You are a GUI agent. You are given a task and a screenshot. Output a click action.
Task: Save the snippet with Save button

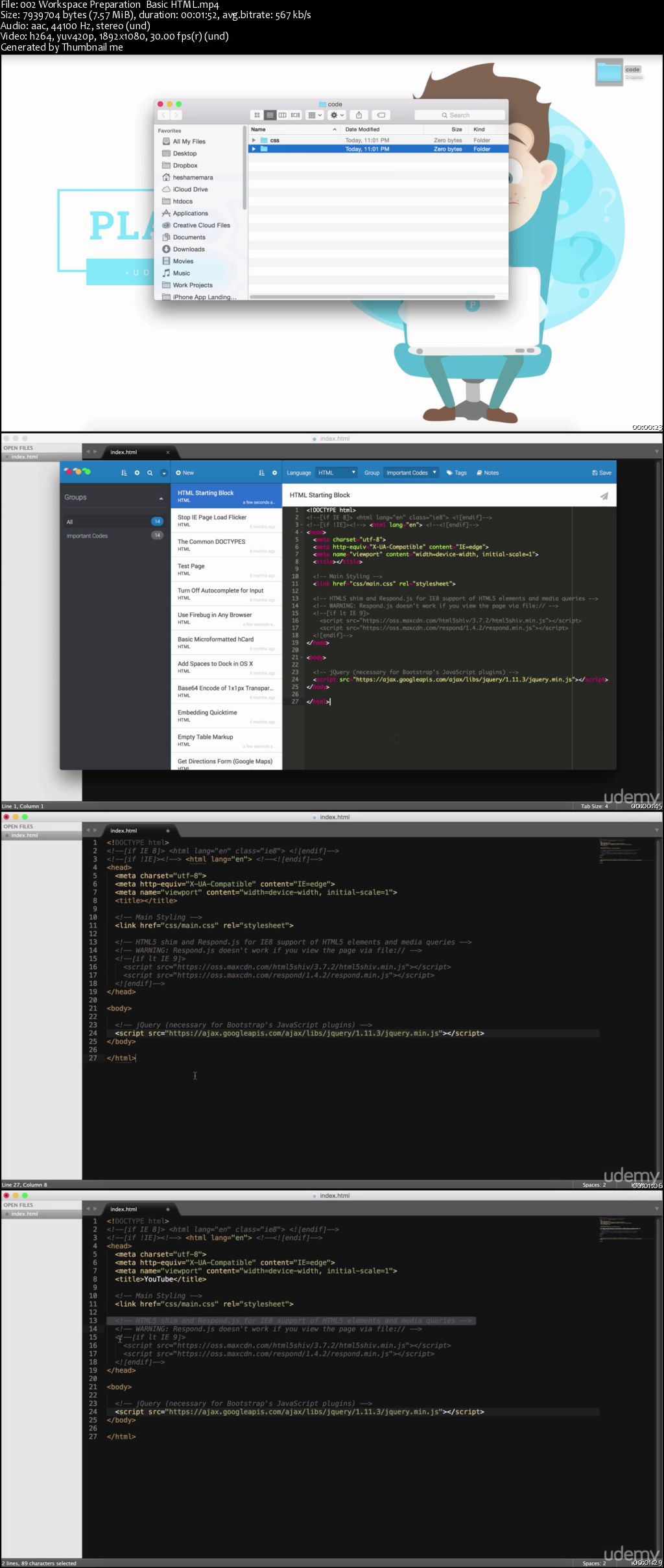602,473
